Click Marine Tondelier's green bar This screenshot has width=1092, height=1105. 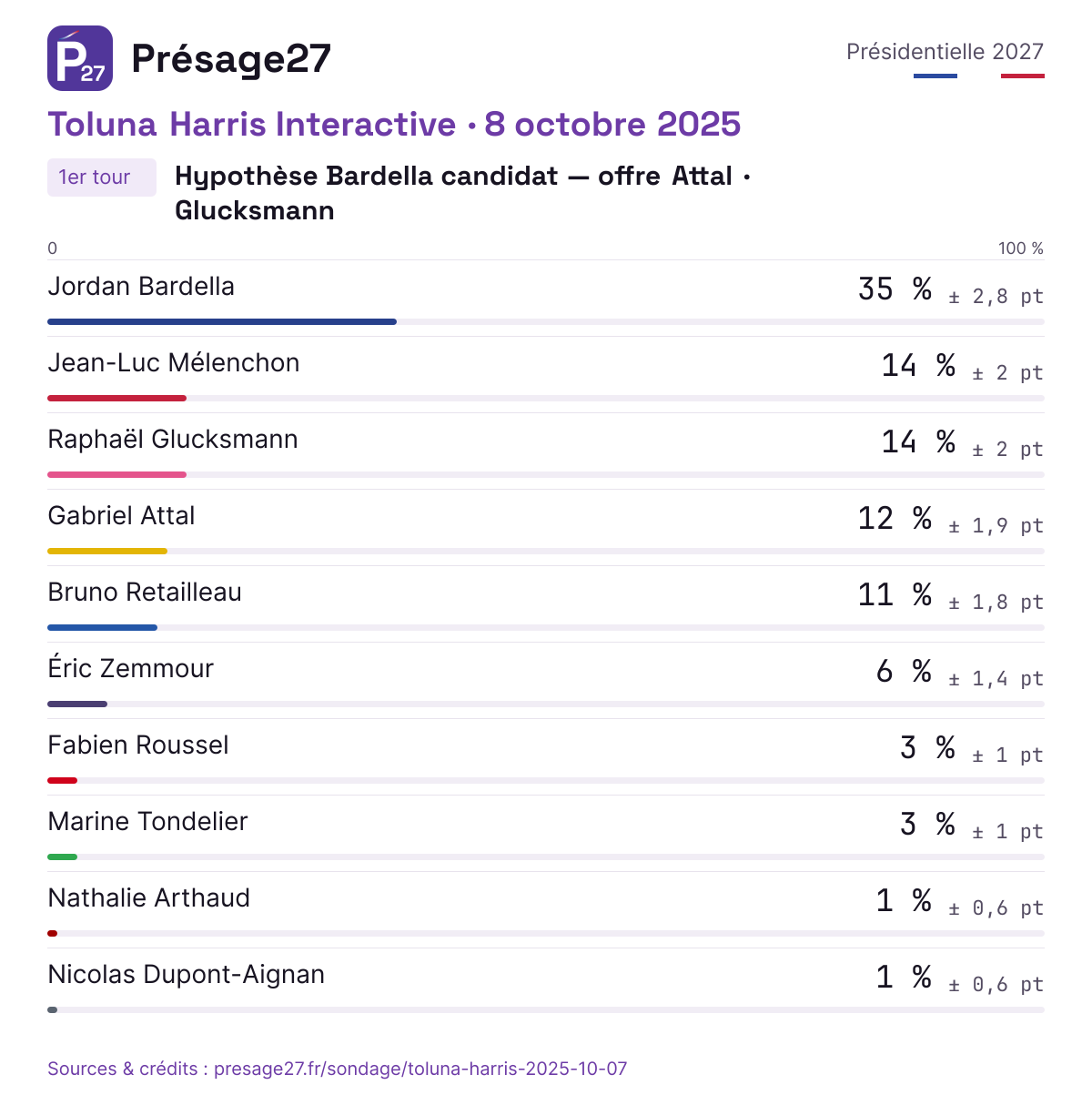(62, 857)
